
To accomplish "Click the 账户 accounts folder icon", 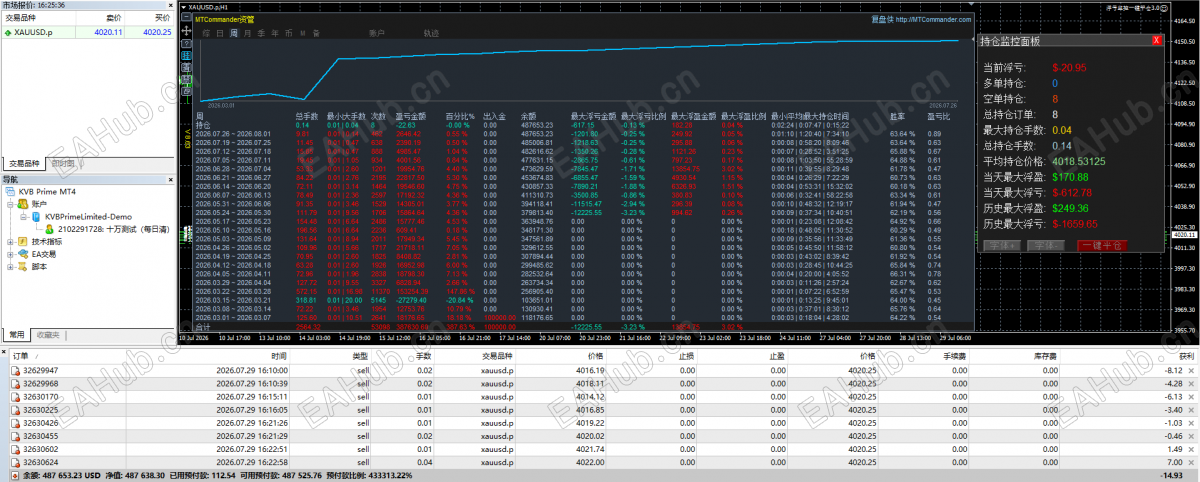I will point(21,203).
